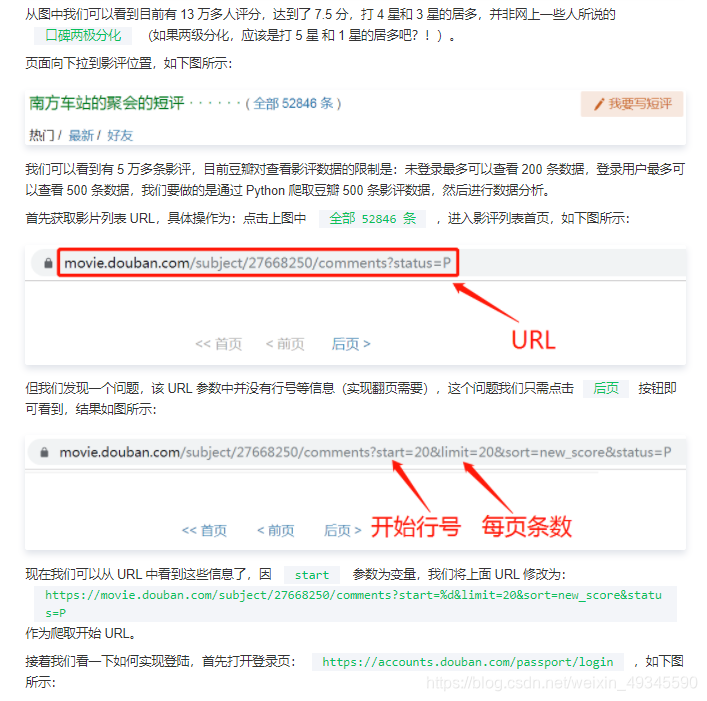The image size is (707, 701).
Task: Click the start inline code label
Action: pyautogui.click(x=312, y=575)
